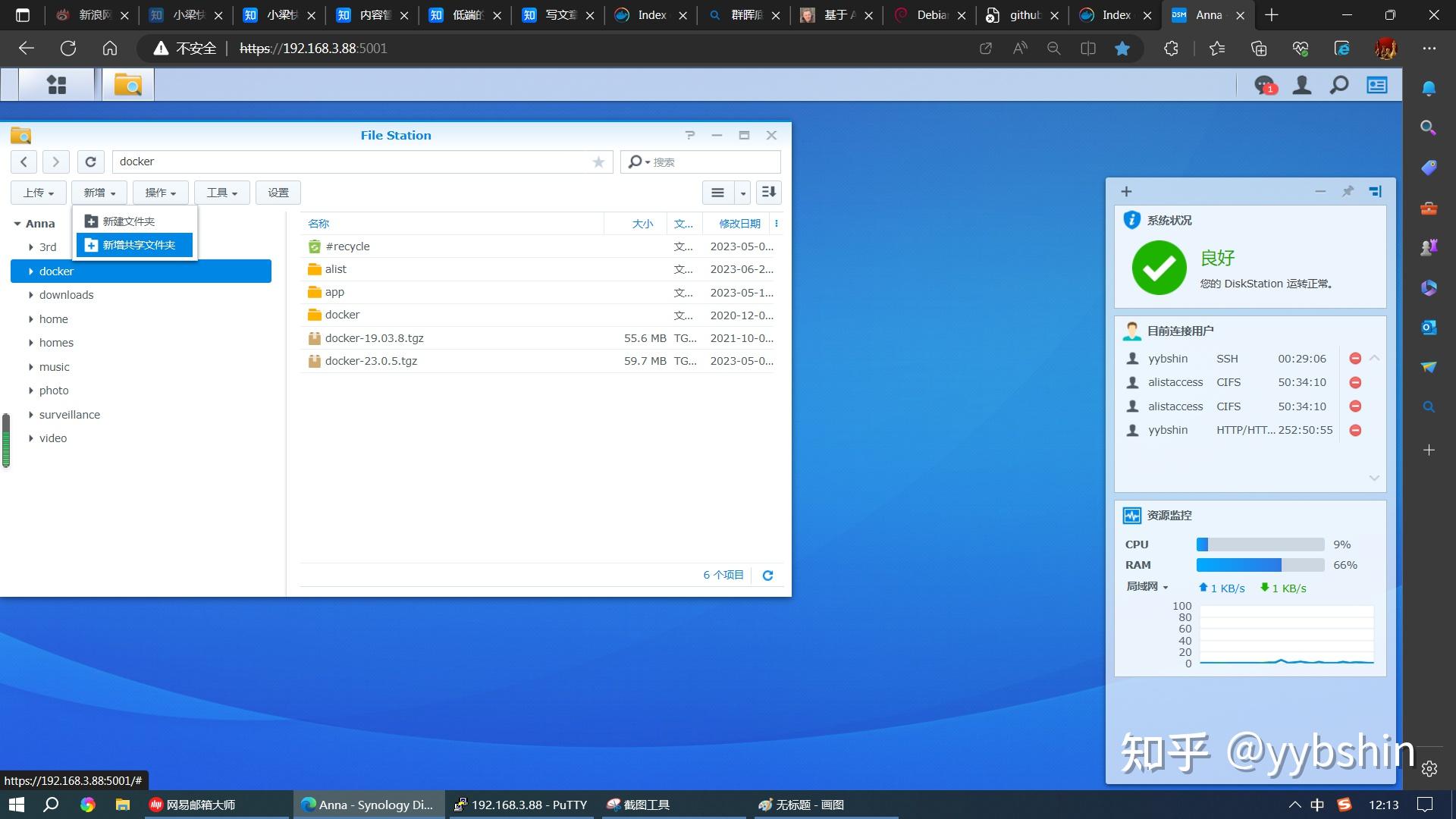The width and height of the screenshot is (1456, 819).
Task: Navigate back in File Station
Action: point(24,162)
